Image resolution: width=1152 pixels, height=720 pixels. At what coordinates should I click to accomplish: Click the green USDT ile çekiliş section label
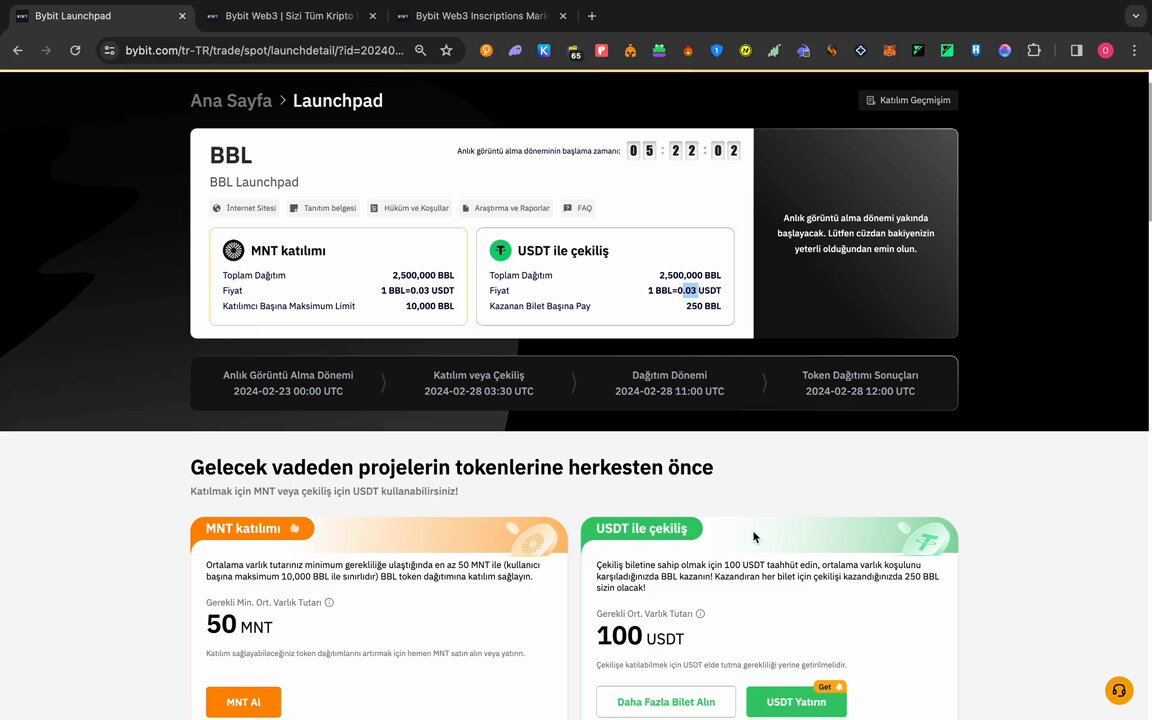coord(641,528)
